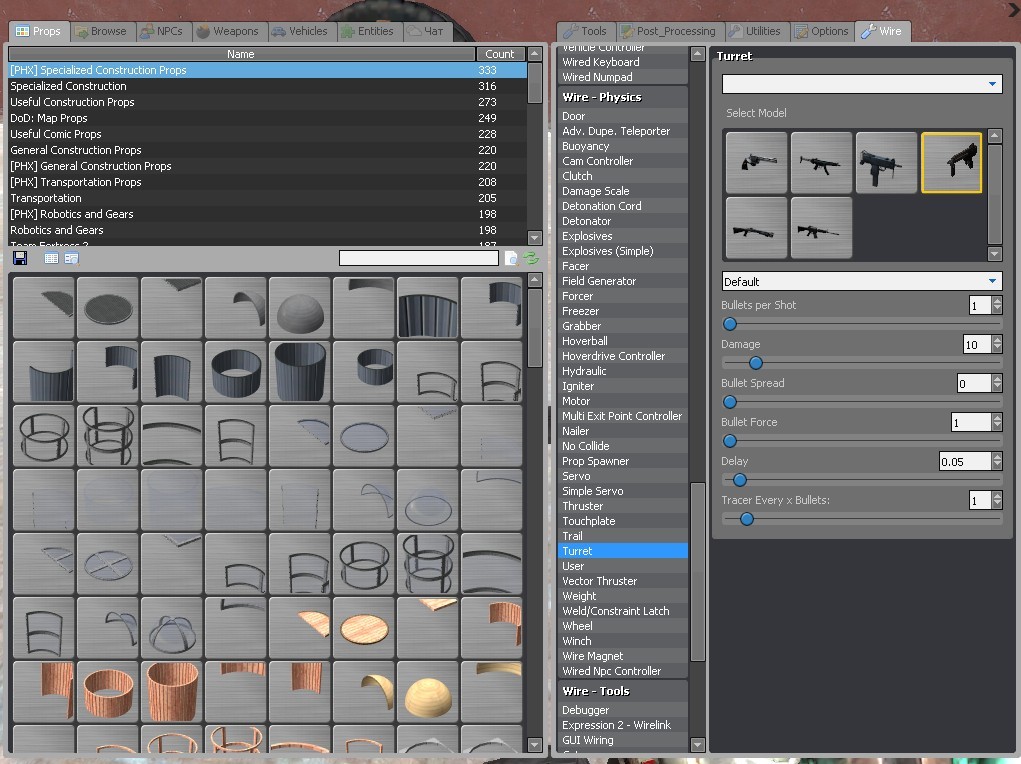The image size is (1021, 764).
Task: Select the shotgun turret model
Action: 756,227
